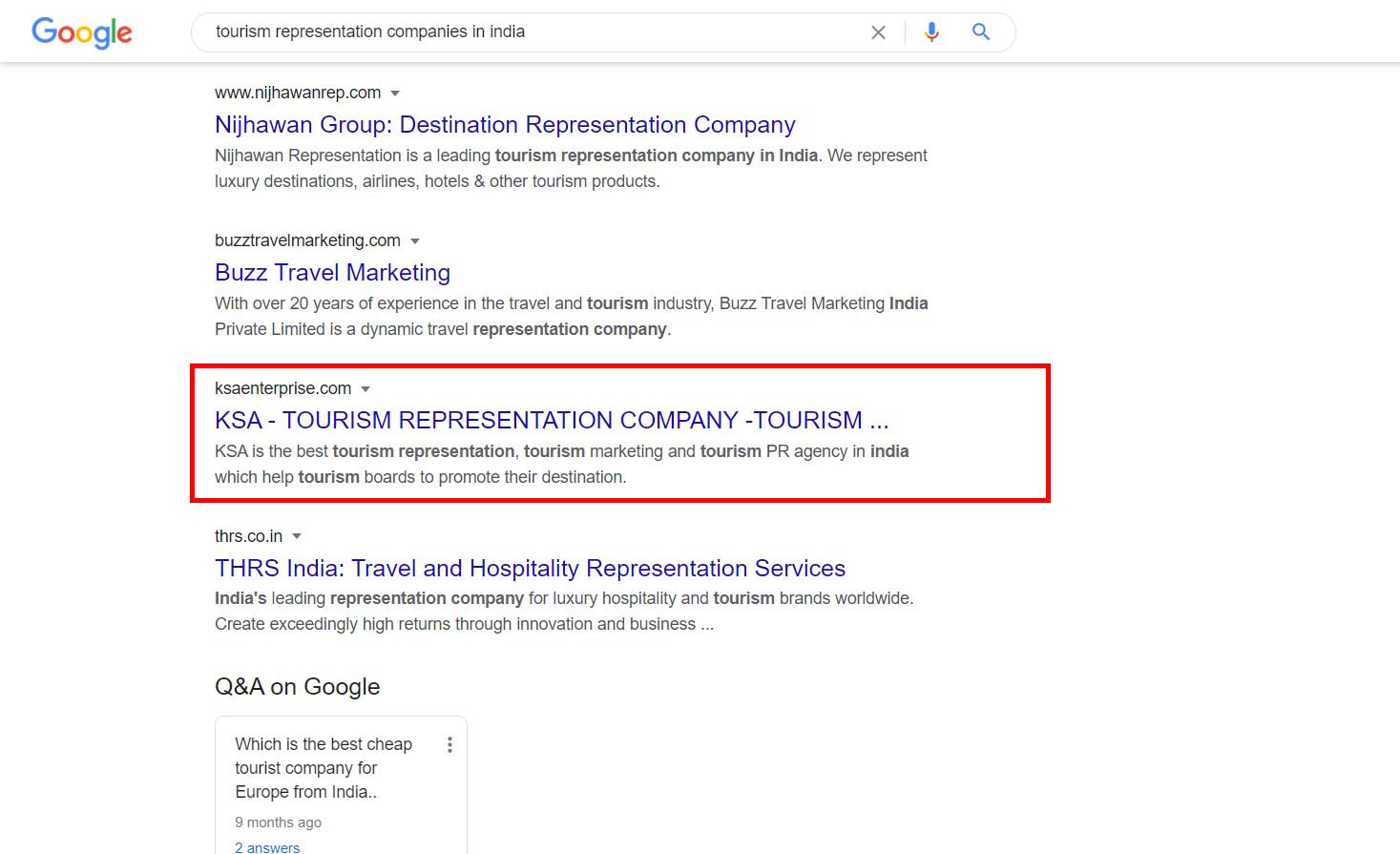Clear the search query with X icon
Image resolution: width=1400 pixels, height=854 pixels.
[878, 32]
